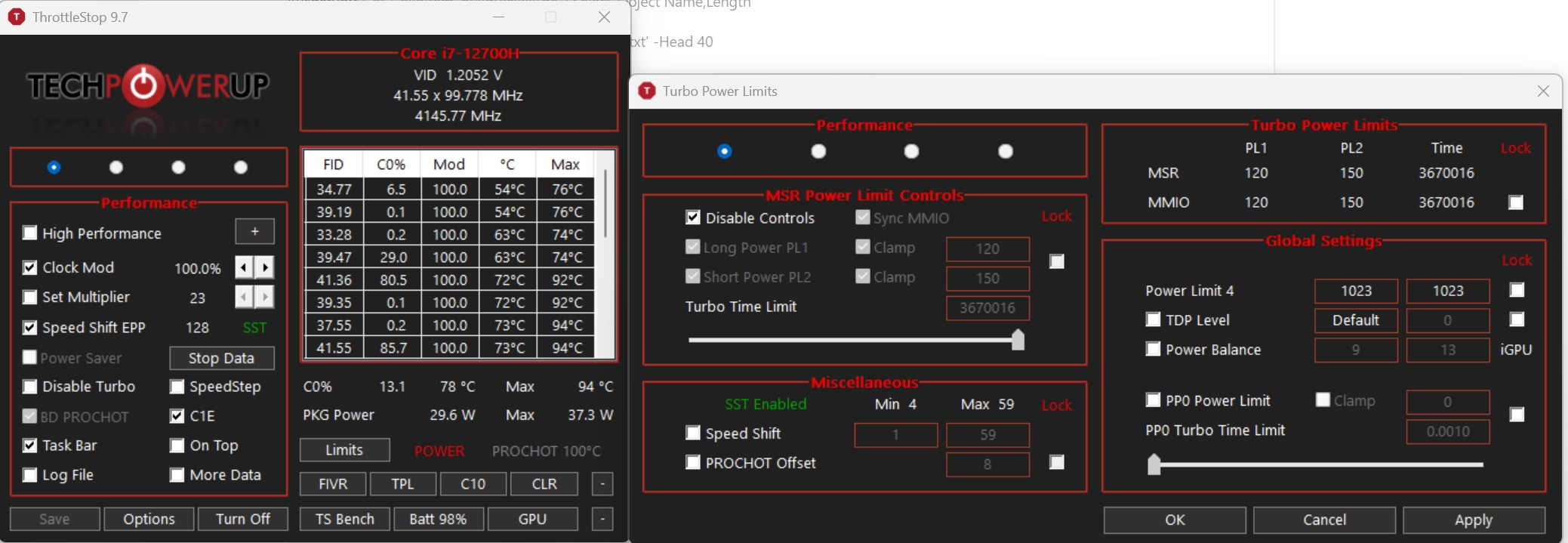Viewport: 1568px width, 543px height.
Task: Toggle the Clock Mod checkbox
Action: 29,267
